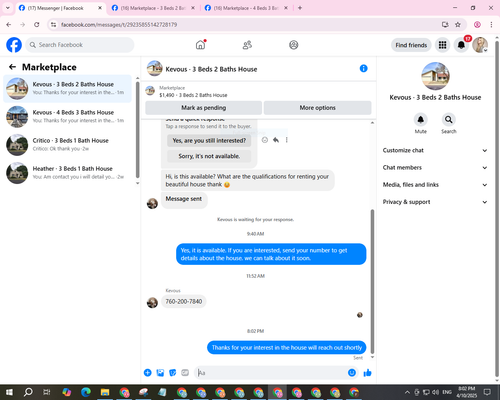The width and height of the screenshot is (500, 400).
Task: Open the account profile picture menu
Action: tap(480, 45)
